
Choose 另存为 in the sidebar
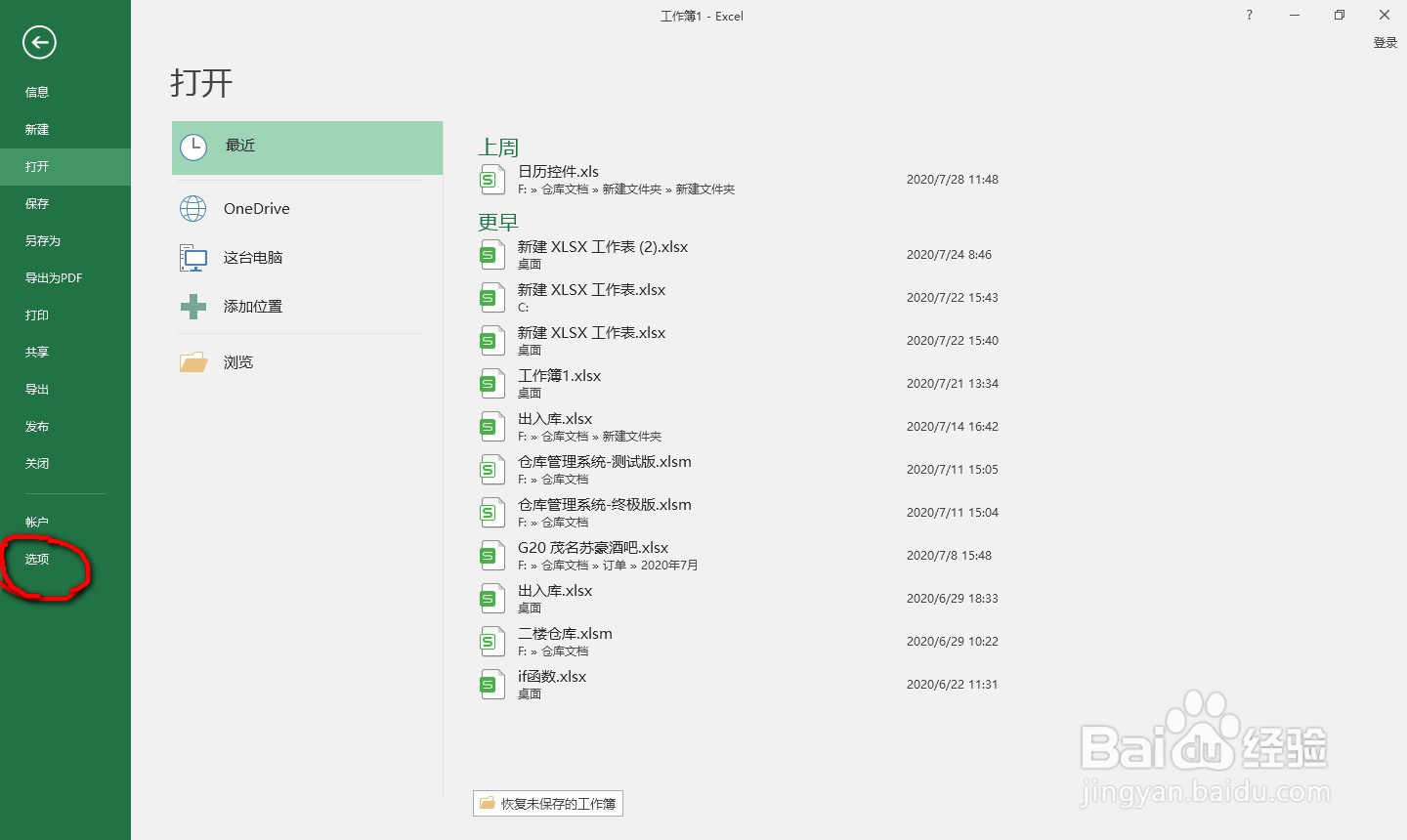pyautogui.click(x=65, y=240)
